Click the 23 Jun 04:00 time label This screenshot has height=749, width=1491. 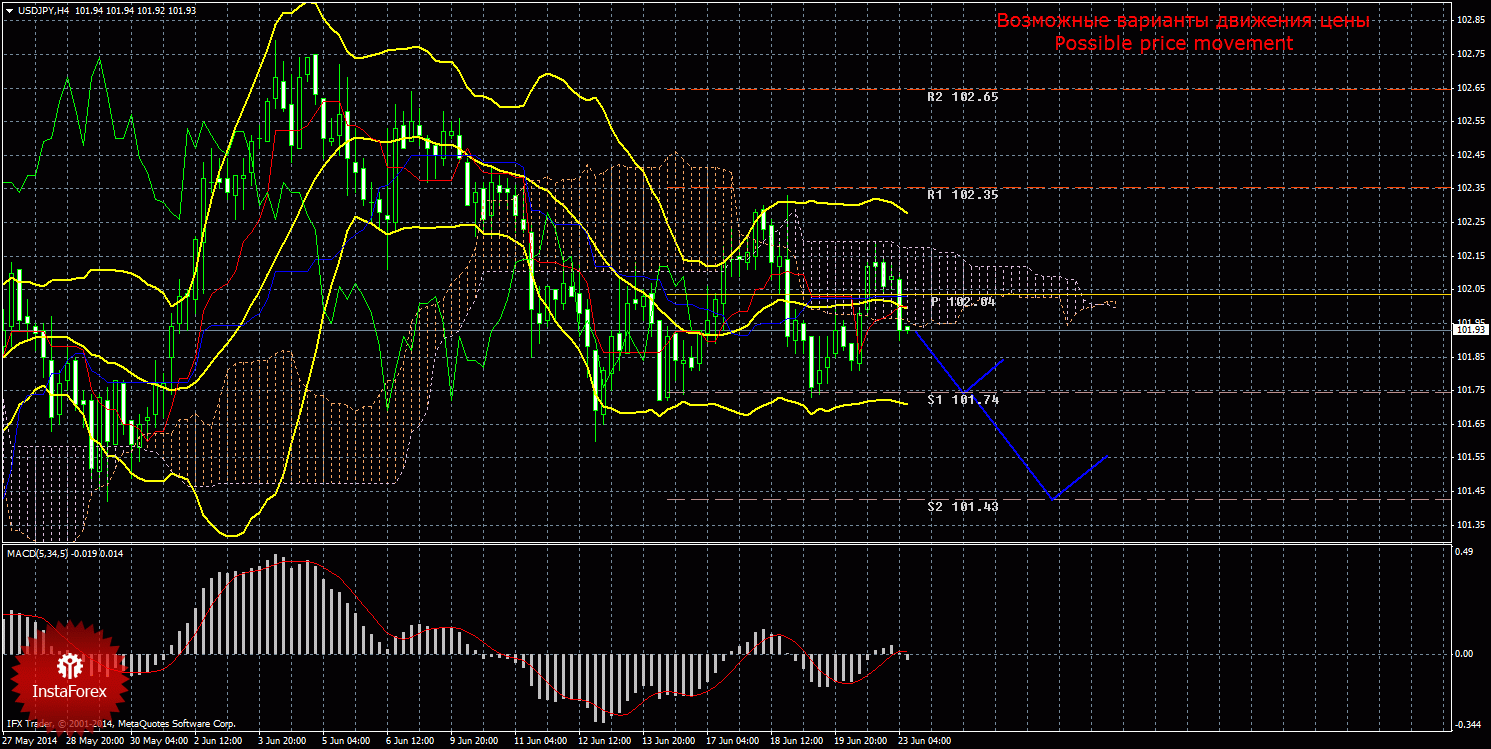[926, 742]
